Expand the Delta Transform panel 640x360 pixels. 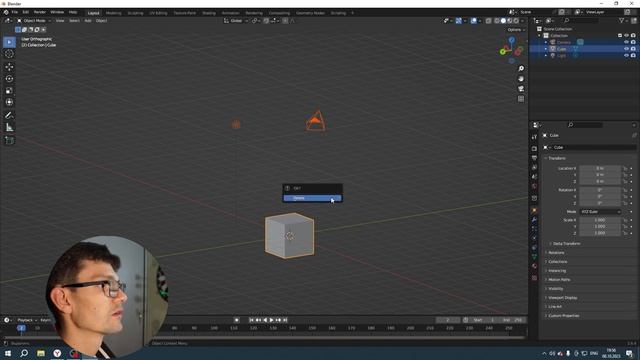566,244
